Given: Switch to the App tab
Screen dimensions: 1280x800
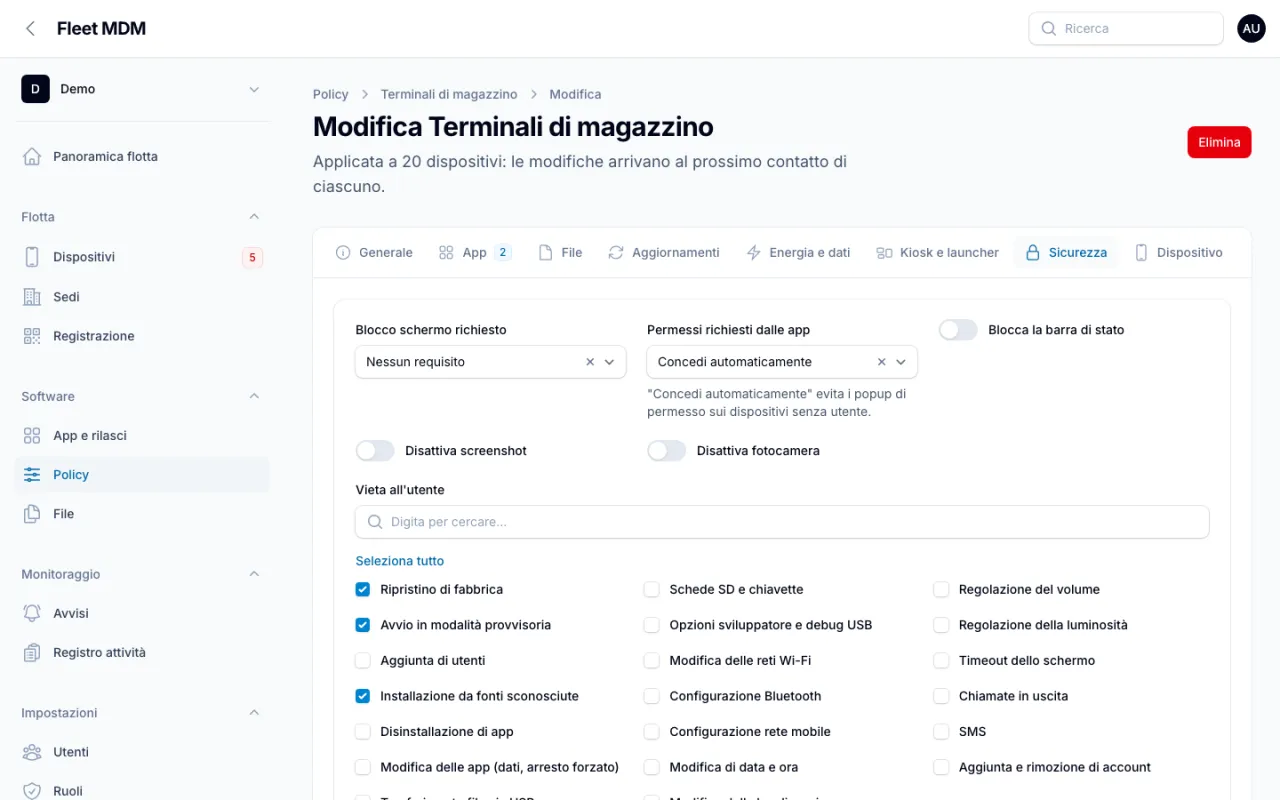Looking at the screenshot, I should (475, 253).
